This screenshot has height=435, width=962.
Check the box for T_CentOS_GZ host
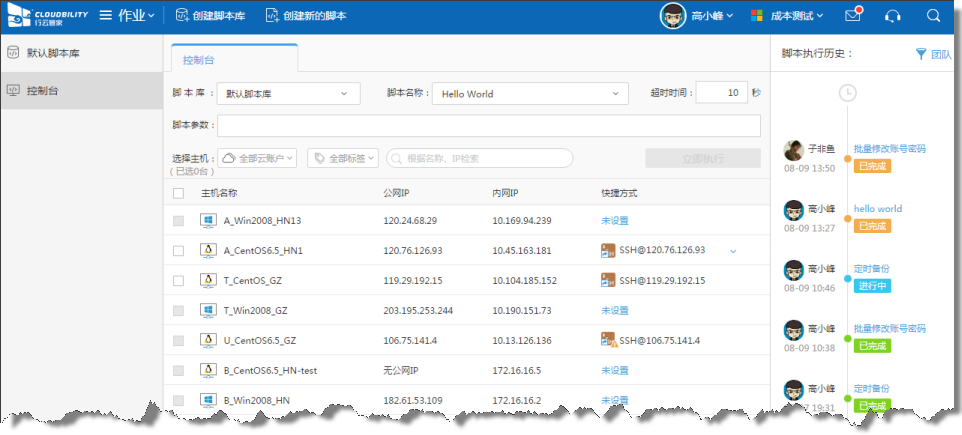179,281
